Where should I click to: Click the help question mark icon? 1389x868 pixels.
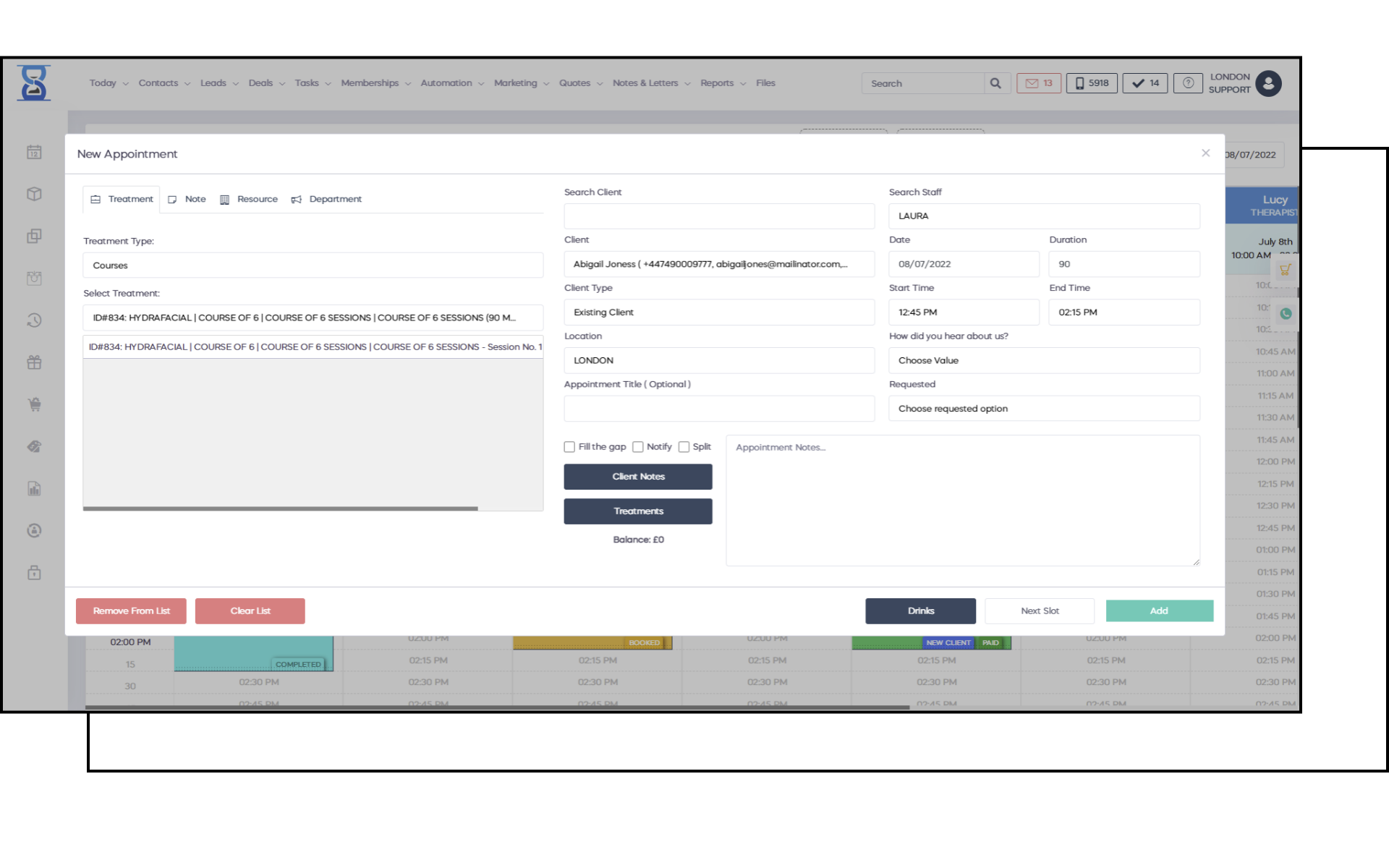pyautogui.click(x=1188, y=83)
